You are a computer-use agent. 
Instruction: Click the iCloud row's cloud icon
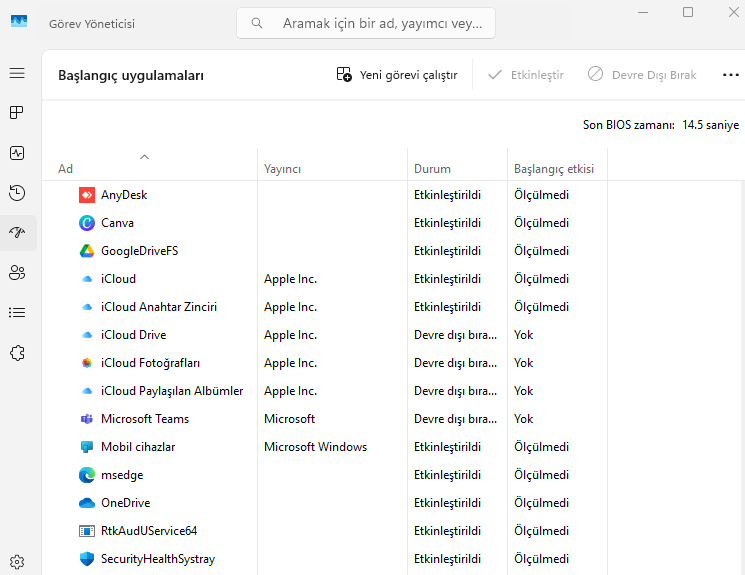(87, 279)
